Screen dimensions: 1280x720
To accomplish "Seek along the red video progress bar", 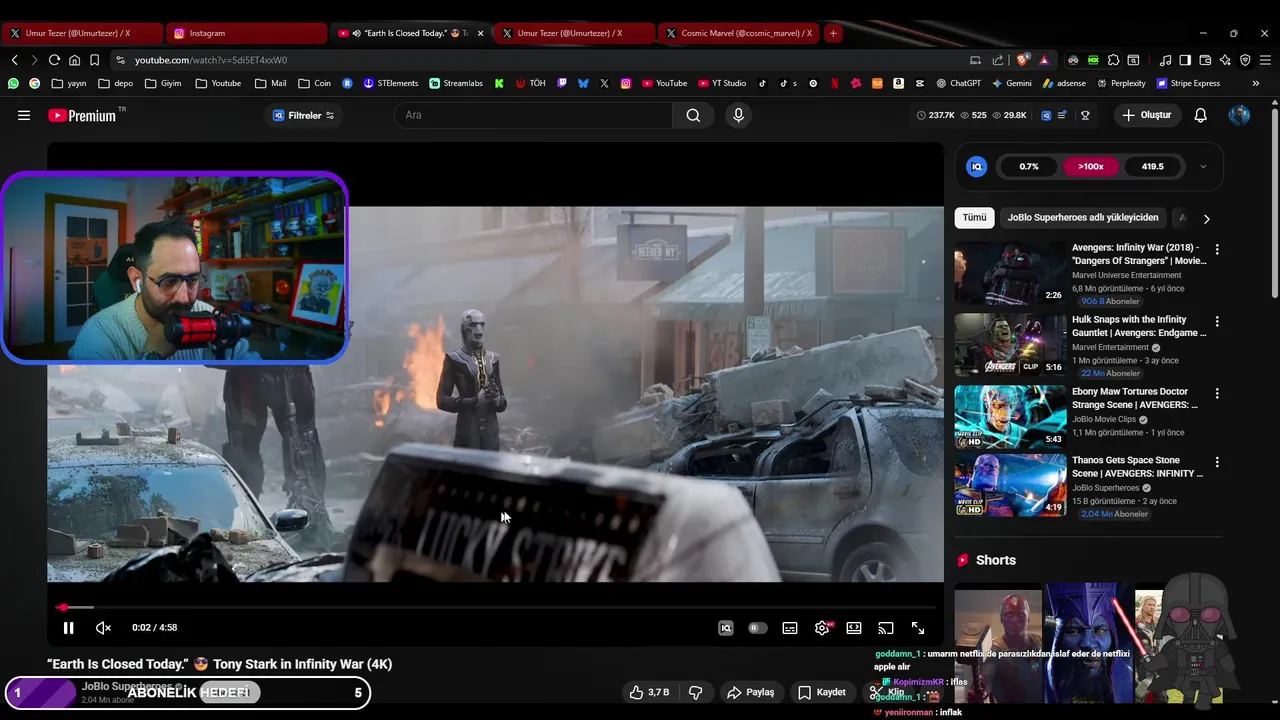I will pos(496,607).
